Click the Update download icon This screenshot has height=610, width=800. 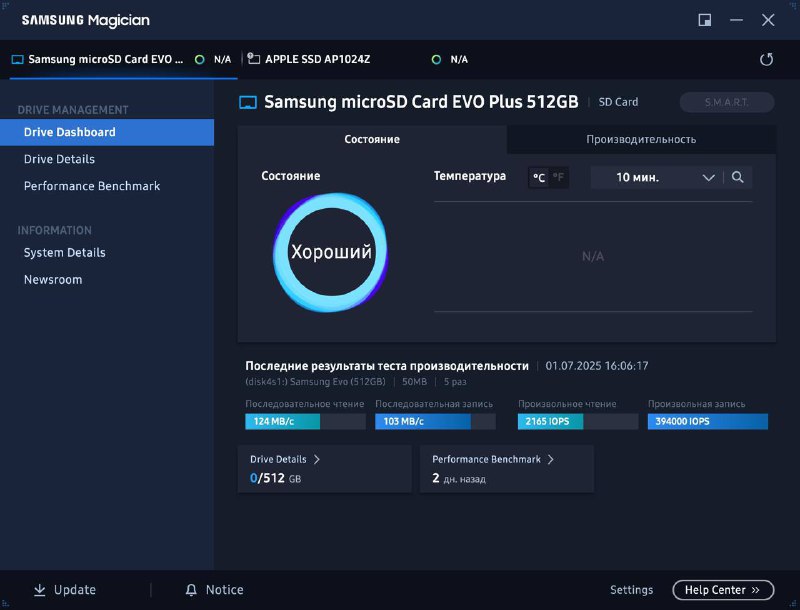pos(39,590)
